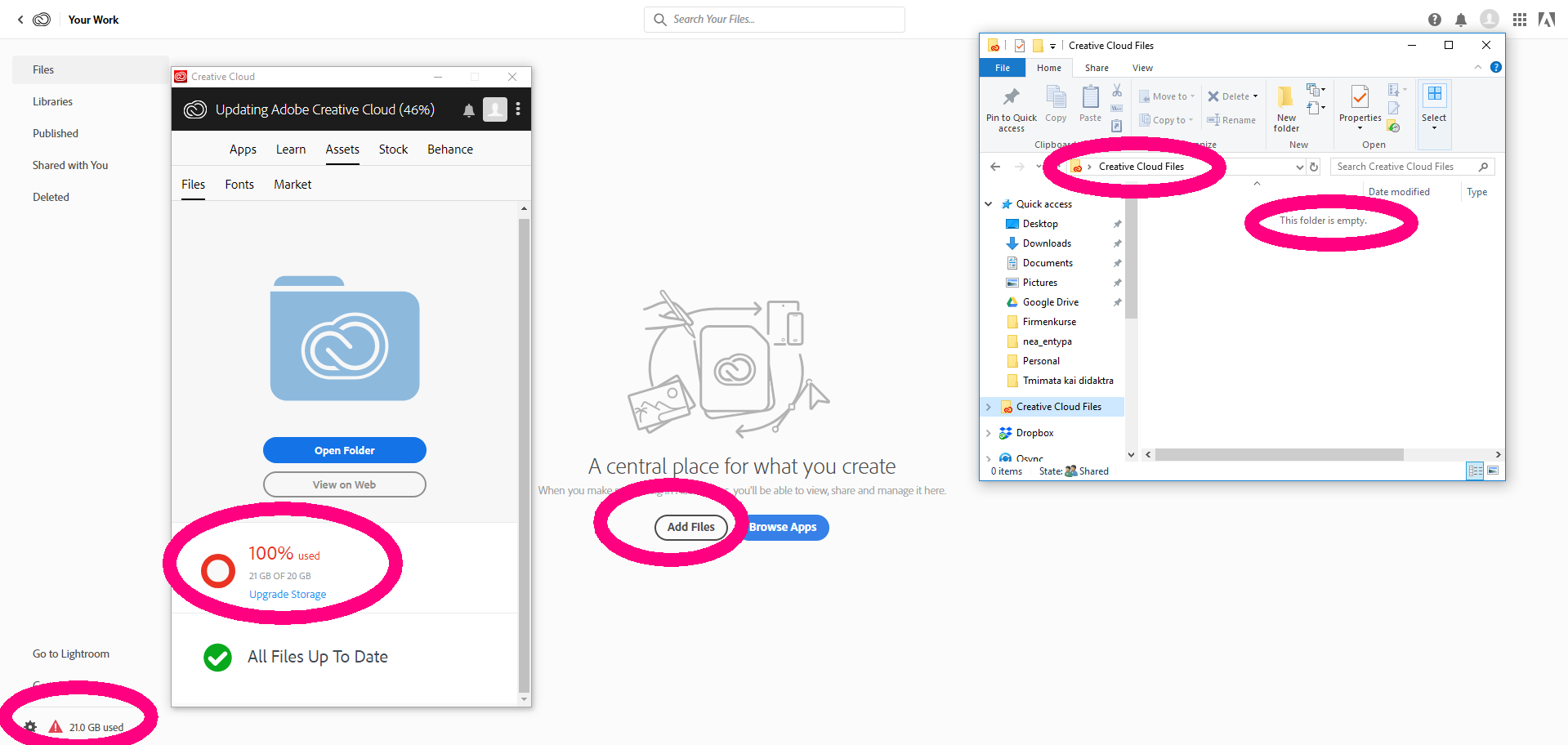1568x745 pixels.
Task: Click the Explorer help question mark icon
Action: (1495, 68)
